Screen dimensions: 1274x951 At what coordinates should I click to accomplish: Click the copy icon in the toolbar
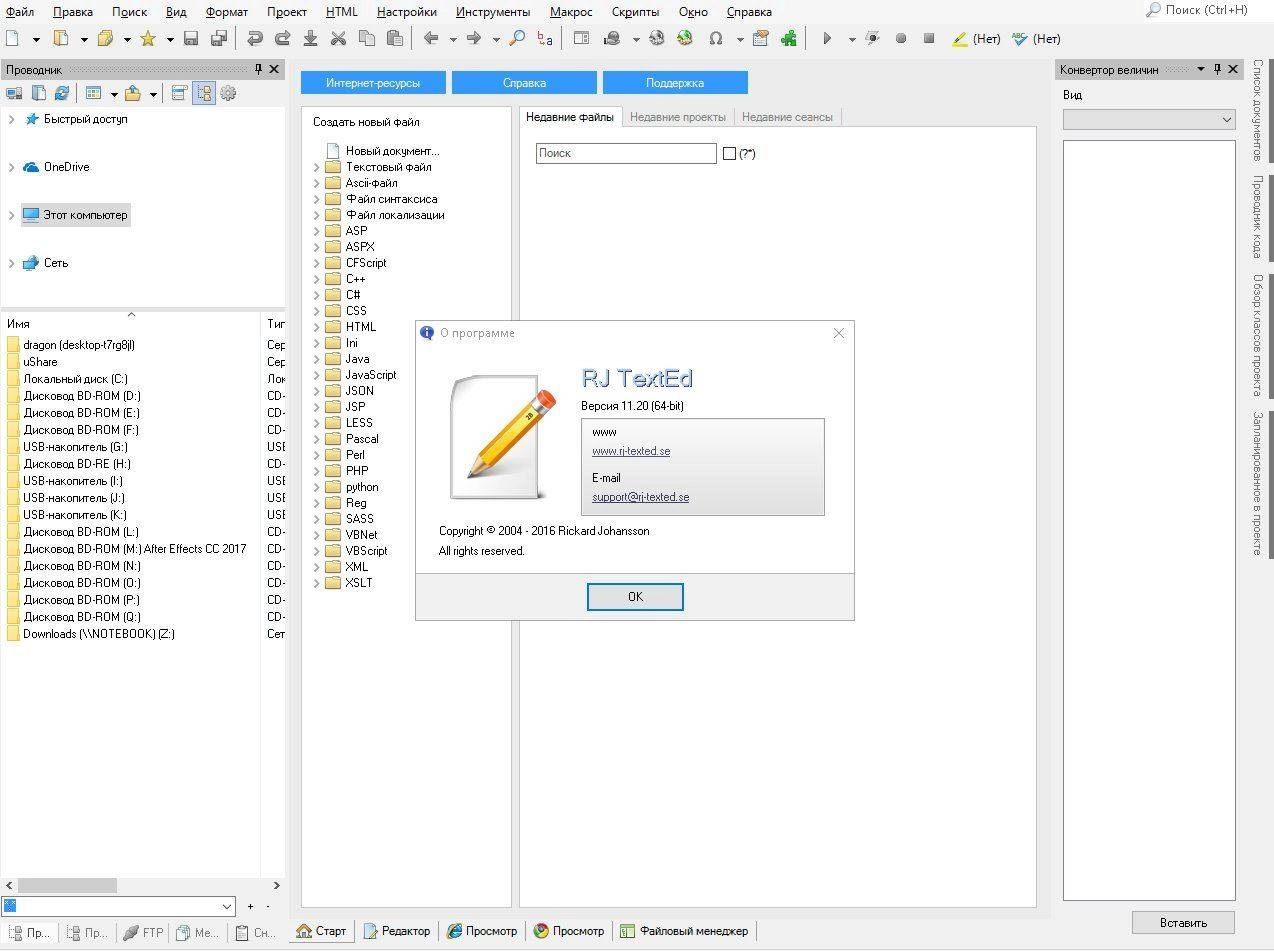tap(366, 39)
